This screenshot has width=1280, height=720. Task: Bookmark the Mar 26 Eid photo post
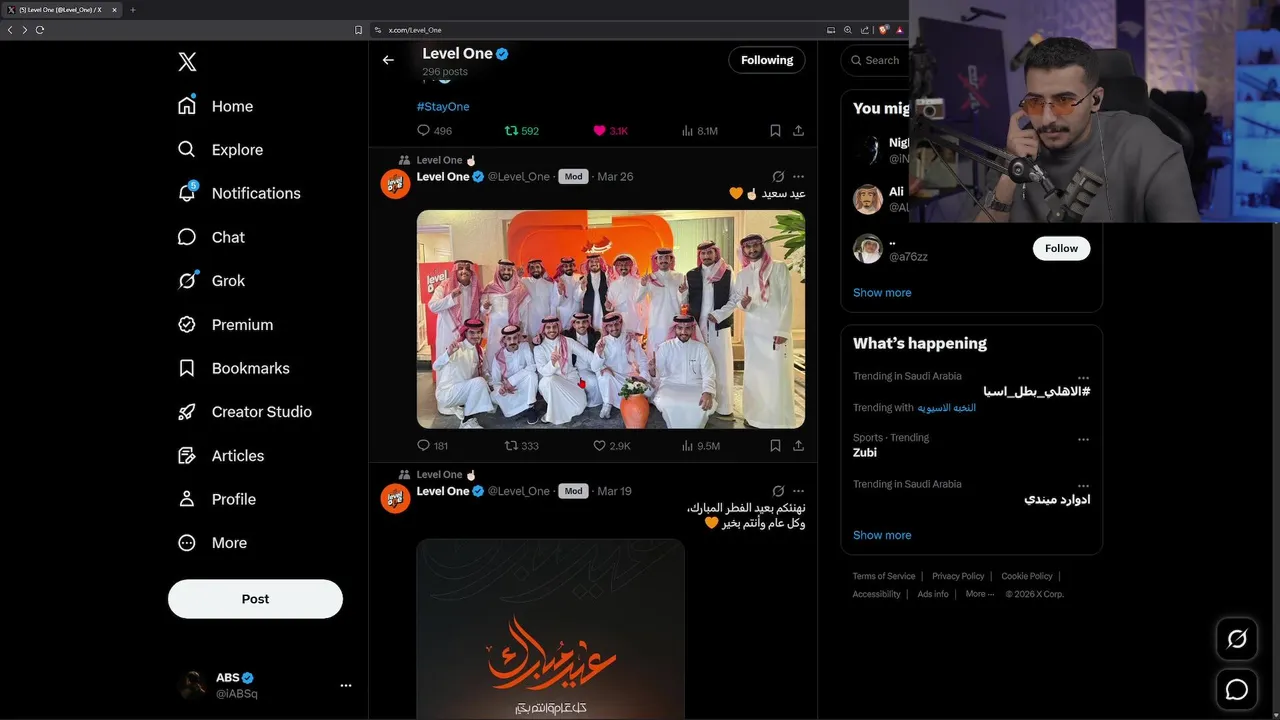tap(775, 446)
